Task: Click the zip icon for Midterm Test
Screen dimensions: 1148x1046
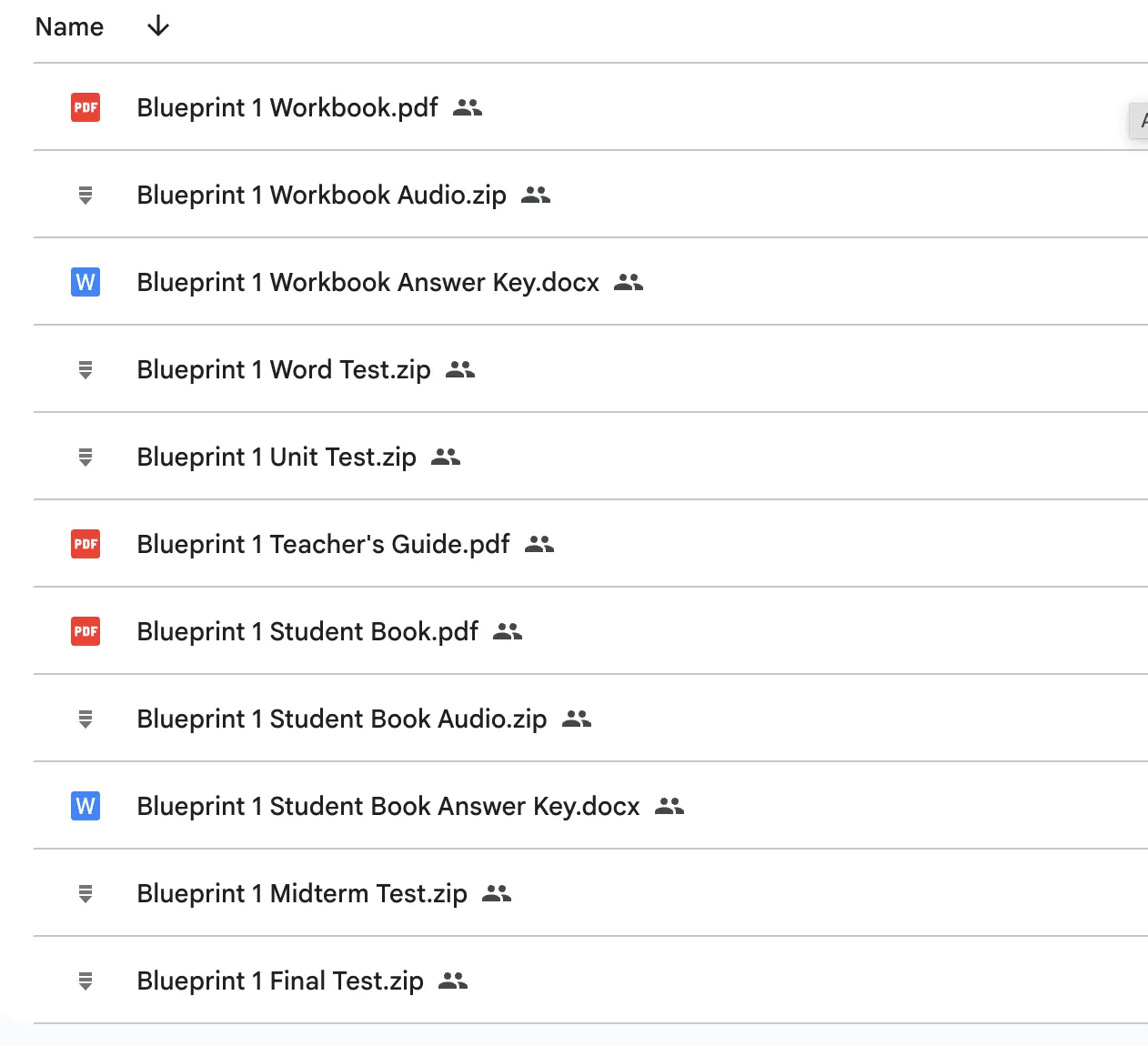Action: (x=86, y=893)
